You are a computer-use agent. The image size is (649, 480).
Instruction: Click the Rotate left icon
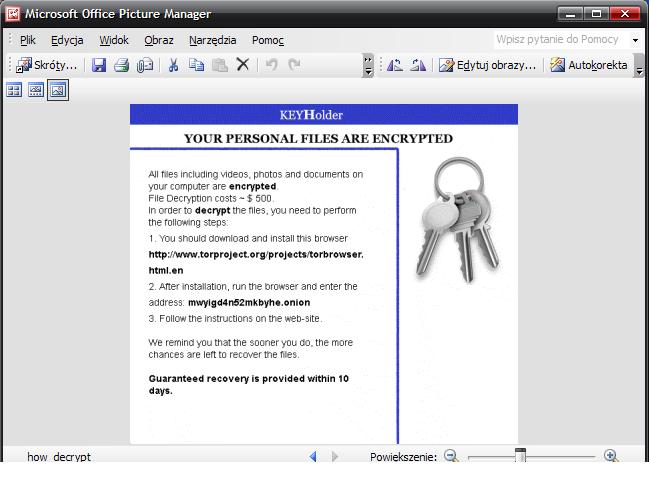point(395,65)
